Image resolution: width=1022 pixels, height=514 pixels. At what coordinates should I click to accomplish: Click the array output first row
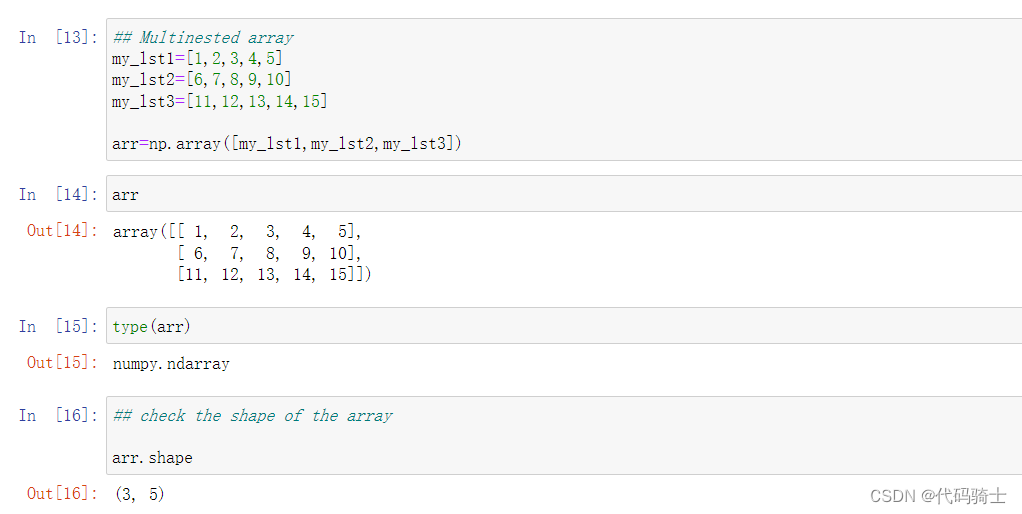pos(237,231)
